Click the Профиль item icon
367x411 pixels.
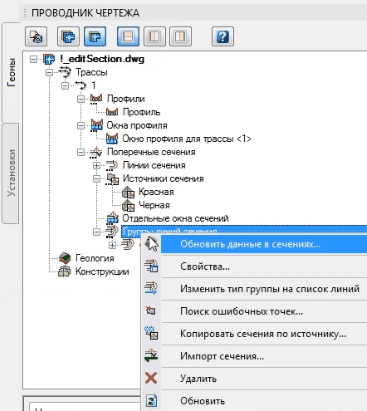(112, 112)
